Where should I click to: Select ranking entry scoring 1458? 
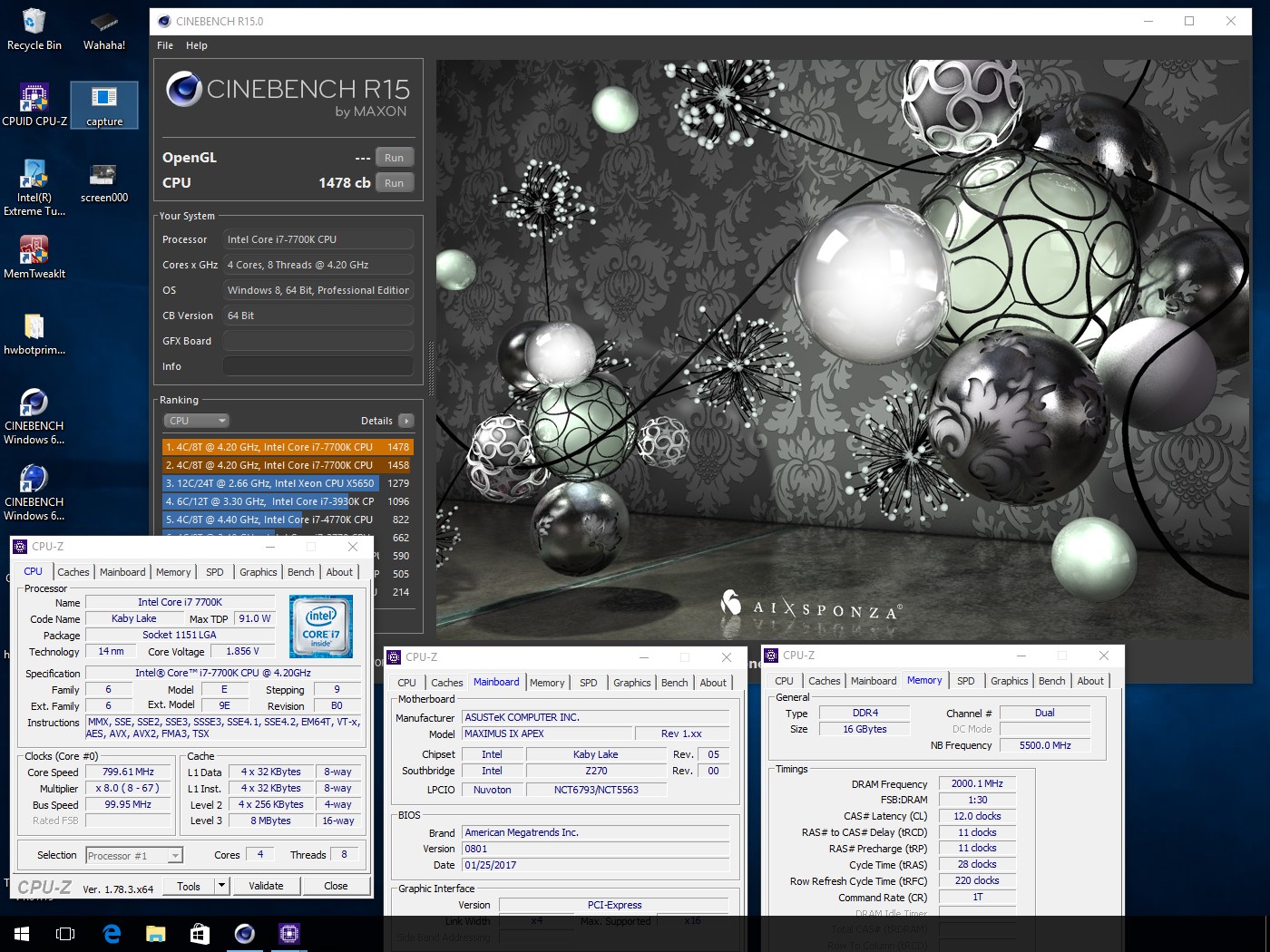[x=288, y=465]
